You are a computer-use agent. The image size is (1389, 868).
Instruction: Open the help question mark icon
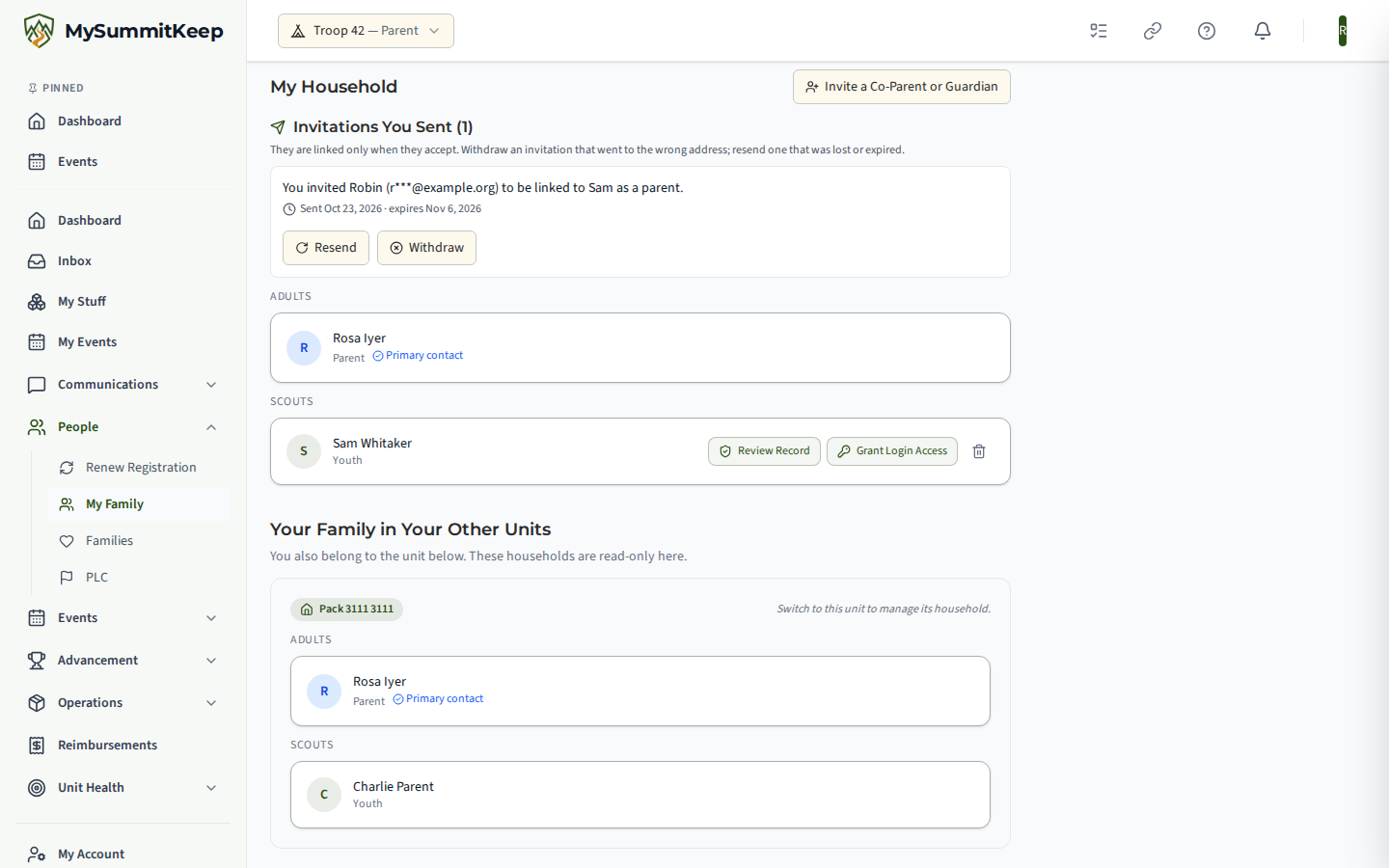(1207, 31)
